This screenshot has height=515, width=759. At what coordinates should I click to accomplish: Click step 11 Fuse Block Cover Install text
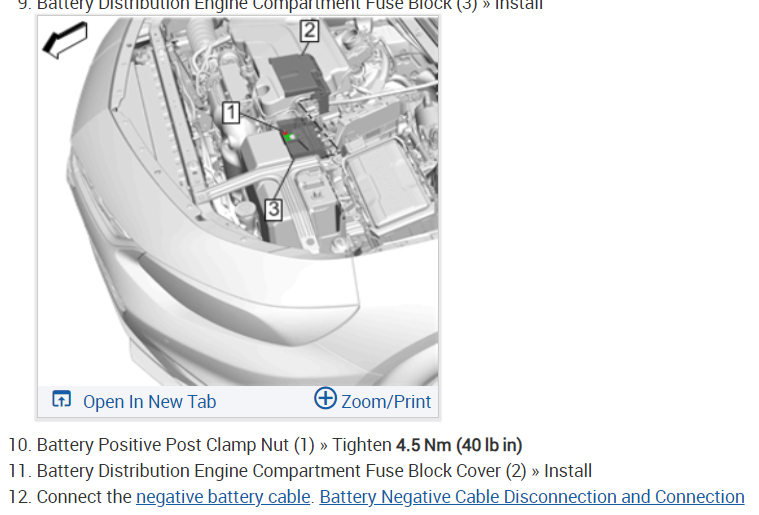tap(314, 471)
